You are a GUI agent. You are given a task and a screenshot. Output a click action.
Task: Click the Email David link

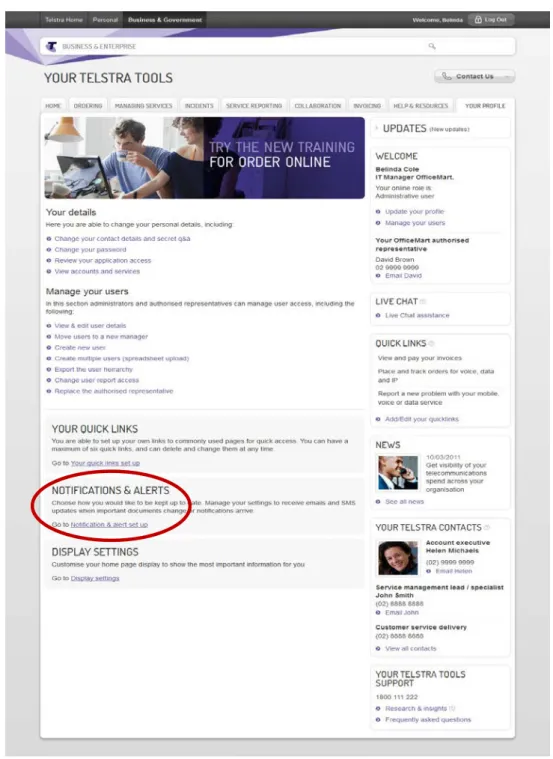[x=403, y=275]
